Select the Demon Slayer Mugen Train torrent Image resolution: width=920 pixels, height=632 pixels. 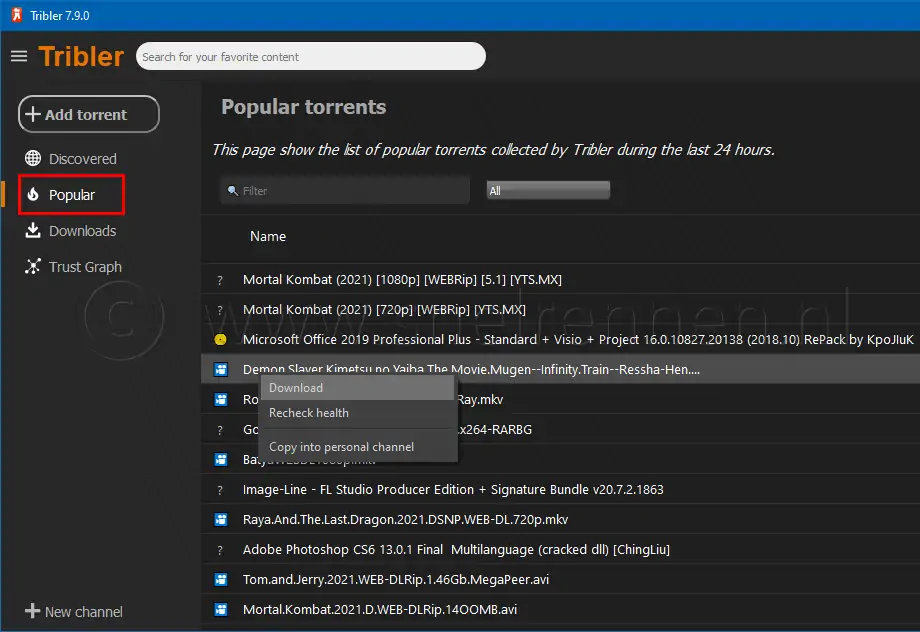(471, 369)
